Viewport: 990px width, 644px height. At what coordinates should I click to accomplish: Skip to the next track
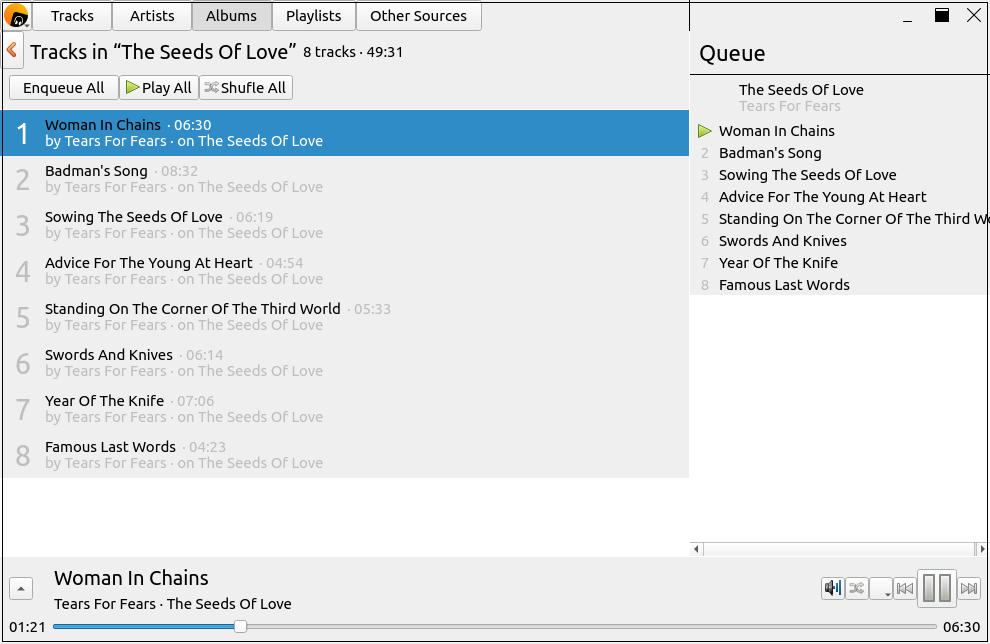pyautogui.click(x=969, y=588)
